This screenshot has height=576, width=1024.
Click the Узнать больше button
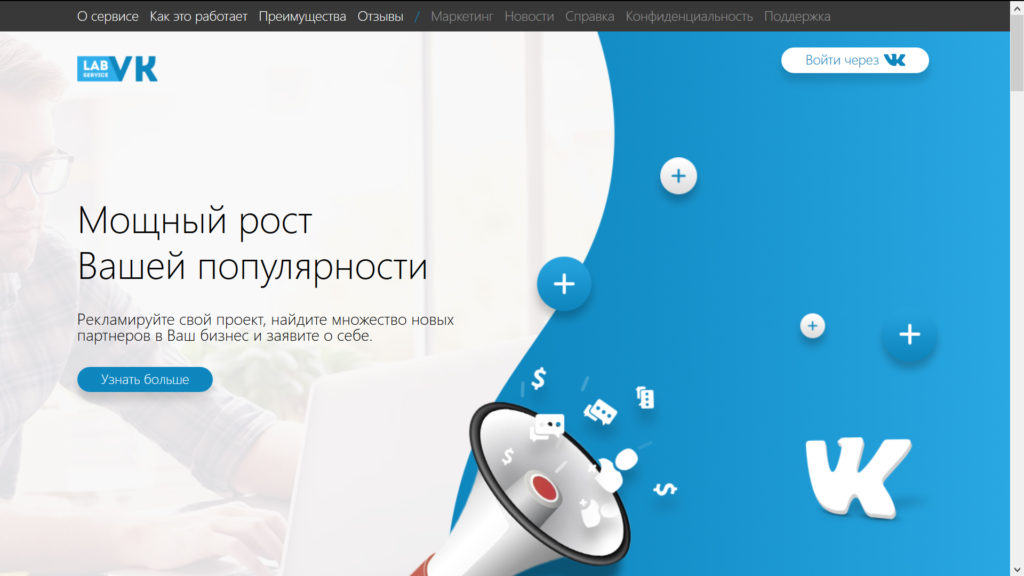click(145, 379)
